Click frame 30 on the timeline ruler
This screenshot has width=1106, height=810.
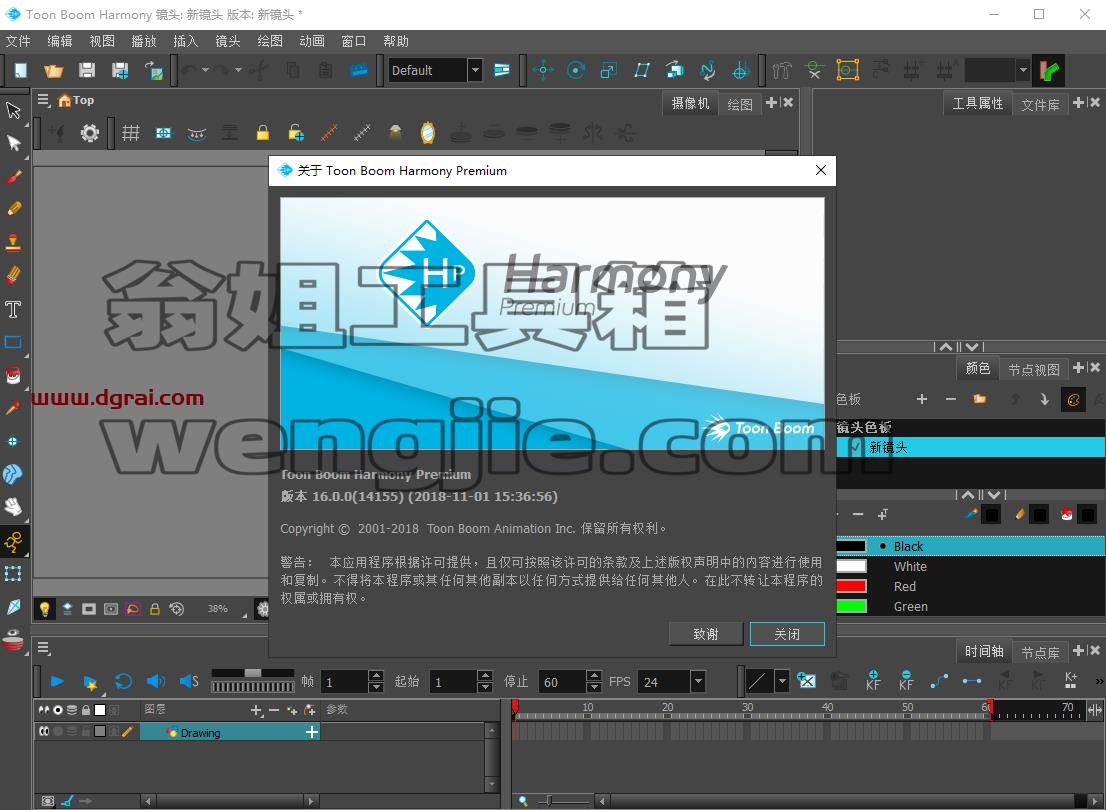click(747, 709)
